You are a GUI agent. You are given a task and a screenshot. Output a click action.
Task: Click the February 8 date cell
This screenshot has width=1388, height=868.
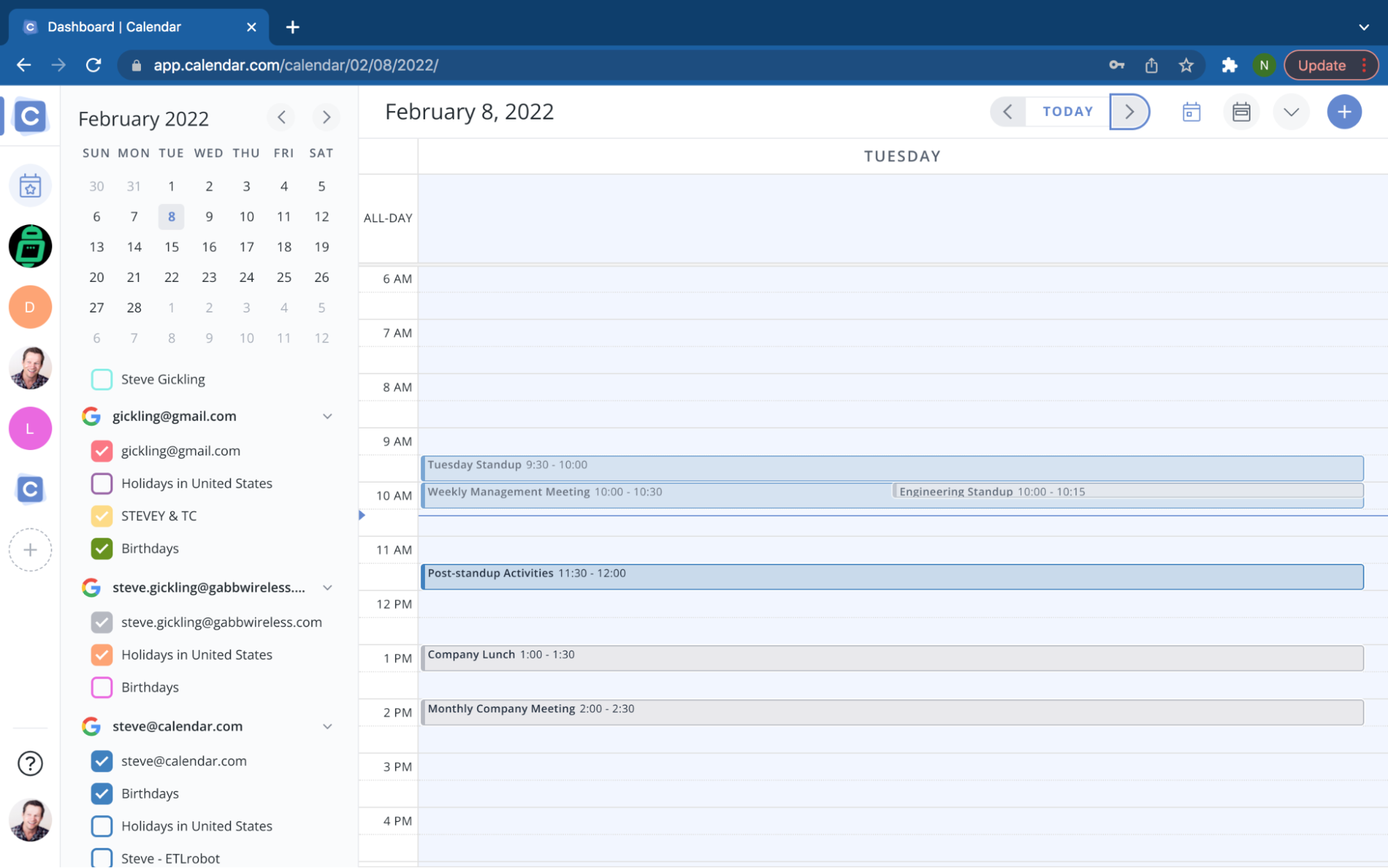pyautogui.click(x=171, y=216)
